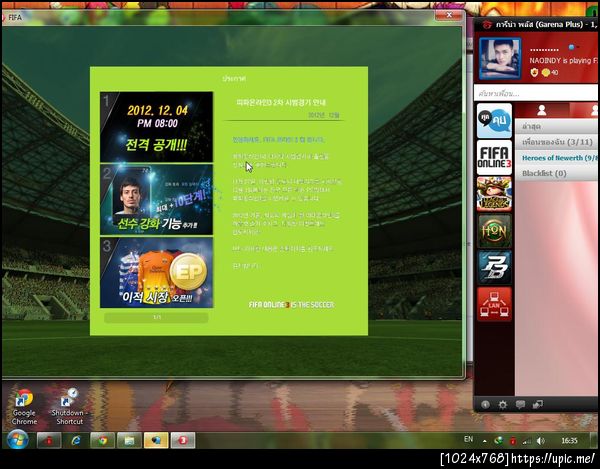Viewport: 600px width, 469px height.
Task: Open the Garena Plus logo in title bar
Action: click(x=487, y=24)
